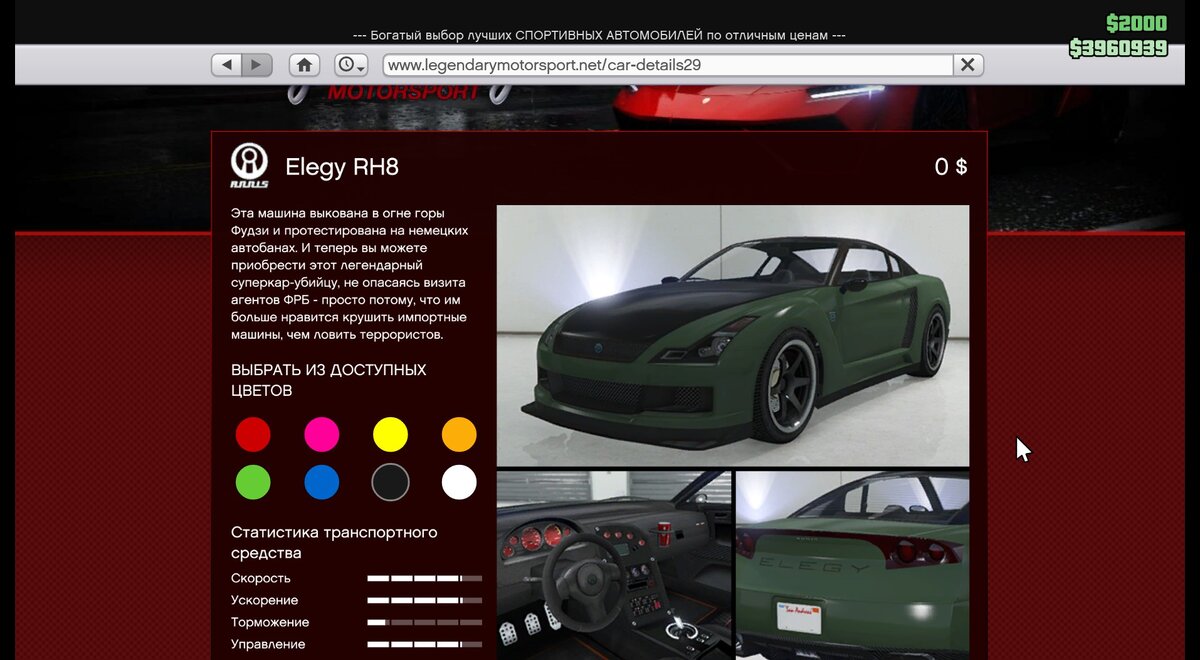Viewport: 1200px width, 660px height.
Task: Click the 0 $ price text
Action: (x=951, y=167)
